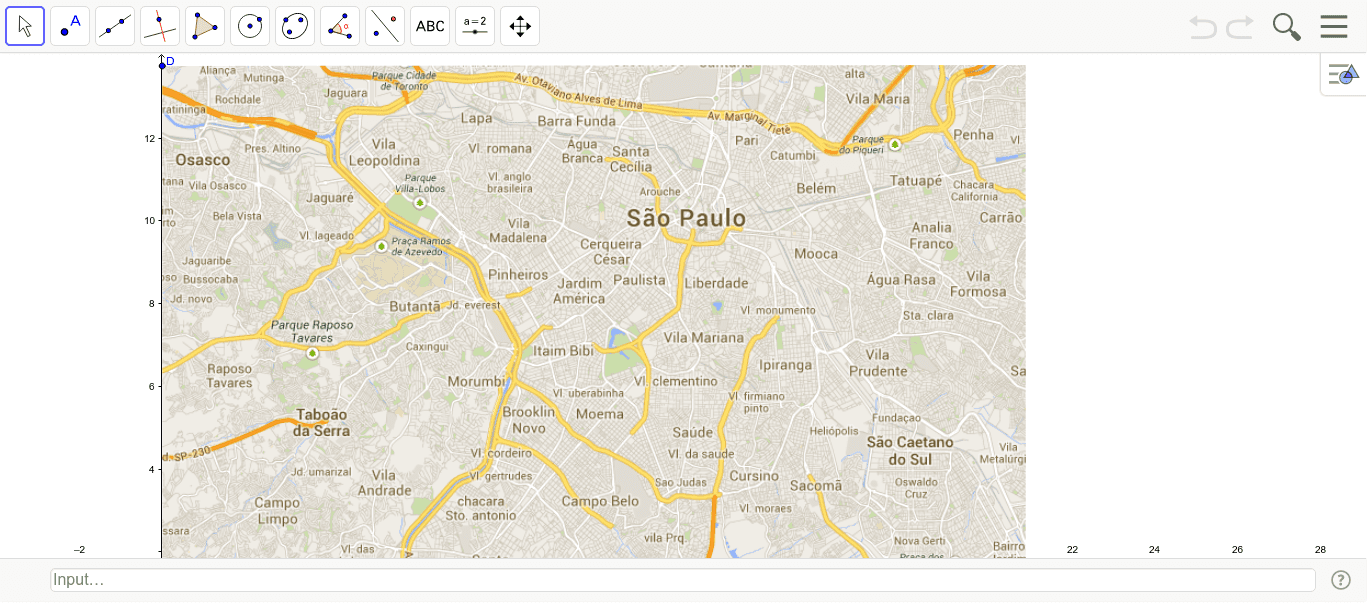
Task: Choose the a=2 Slider tool
Action: pos(475,26)
